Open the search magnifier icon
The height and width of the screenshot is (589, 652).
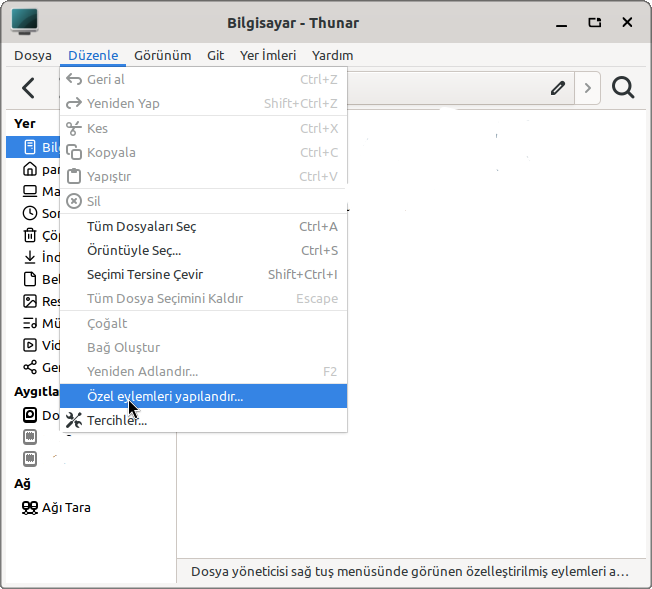[x=623, y=88]
